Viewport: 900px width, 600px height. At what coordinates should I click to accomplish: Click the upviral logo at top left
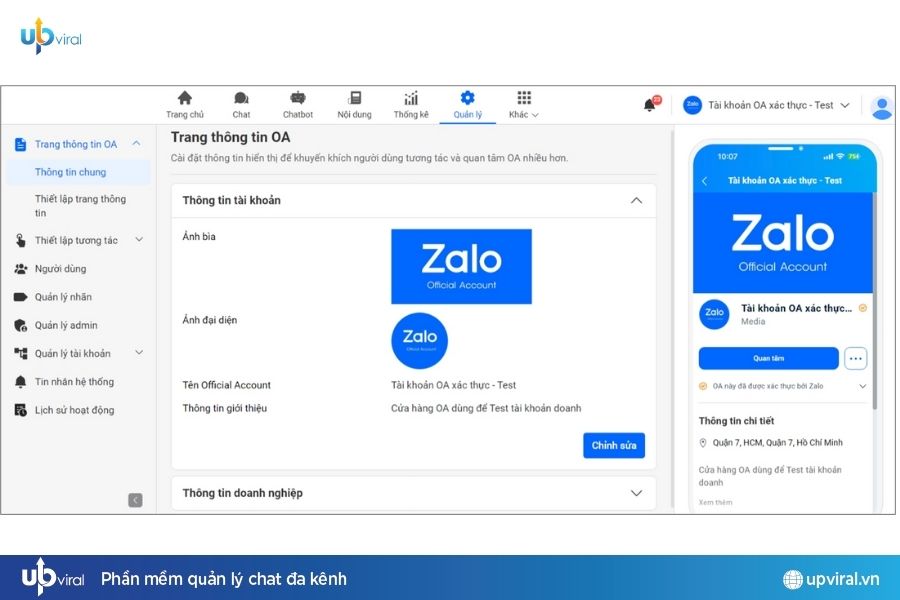51,37
